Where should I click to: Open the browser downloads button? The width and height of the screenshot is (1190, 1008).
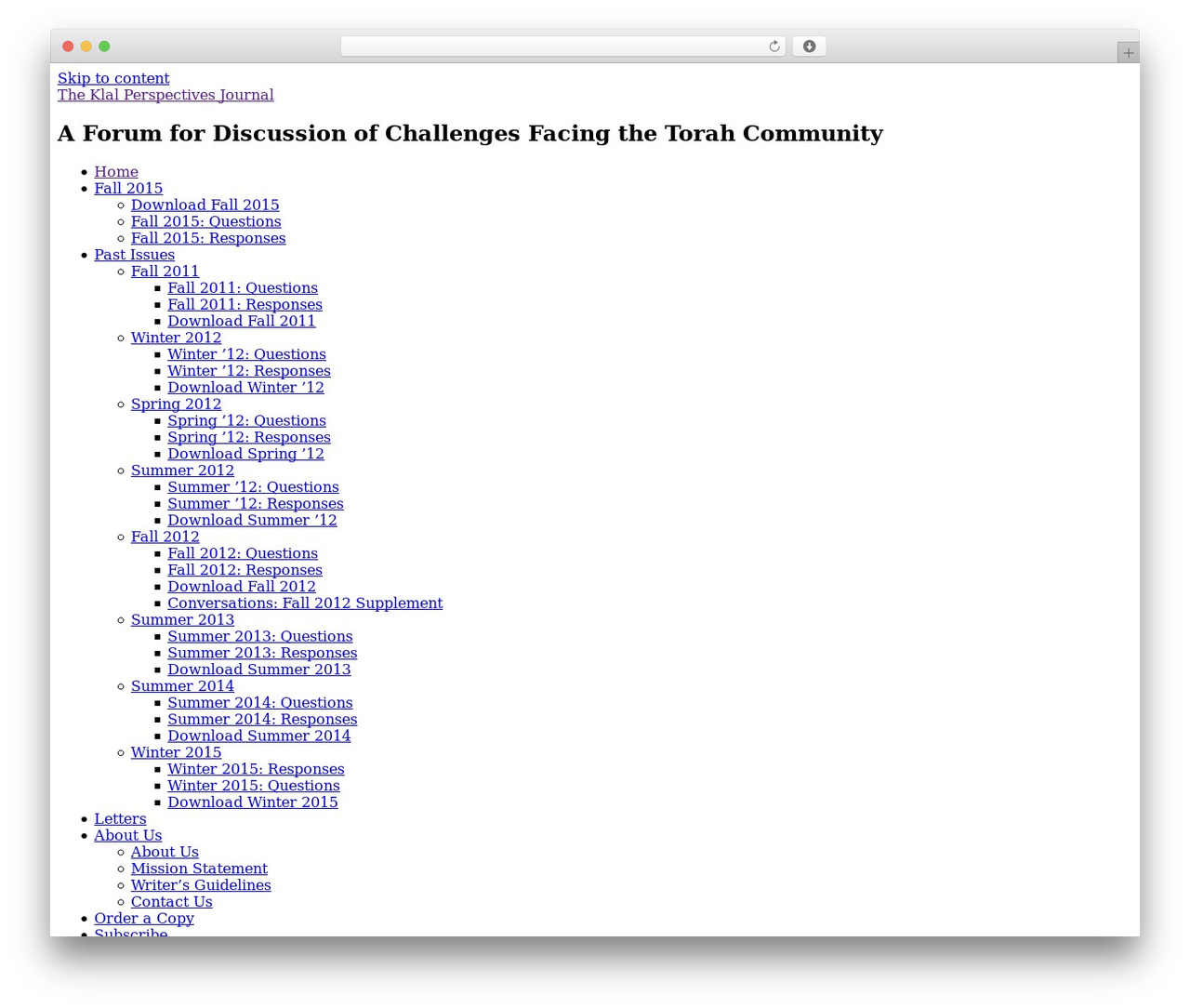(x=809, y=46)
